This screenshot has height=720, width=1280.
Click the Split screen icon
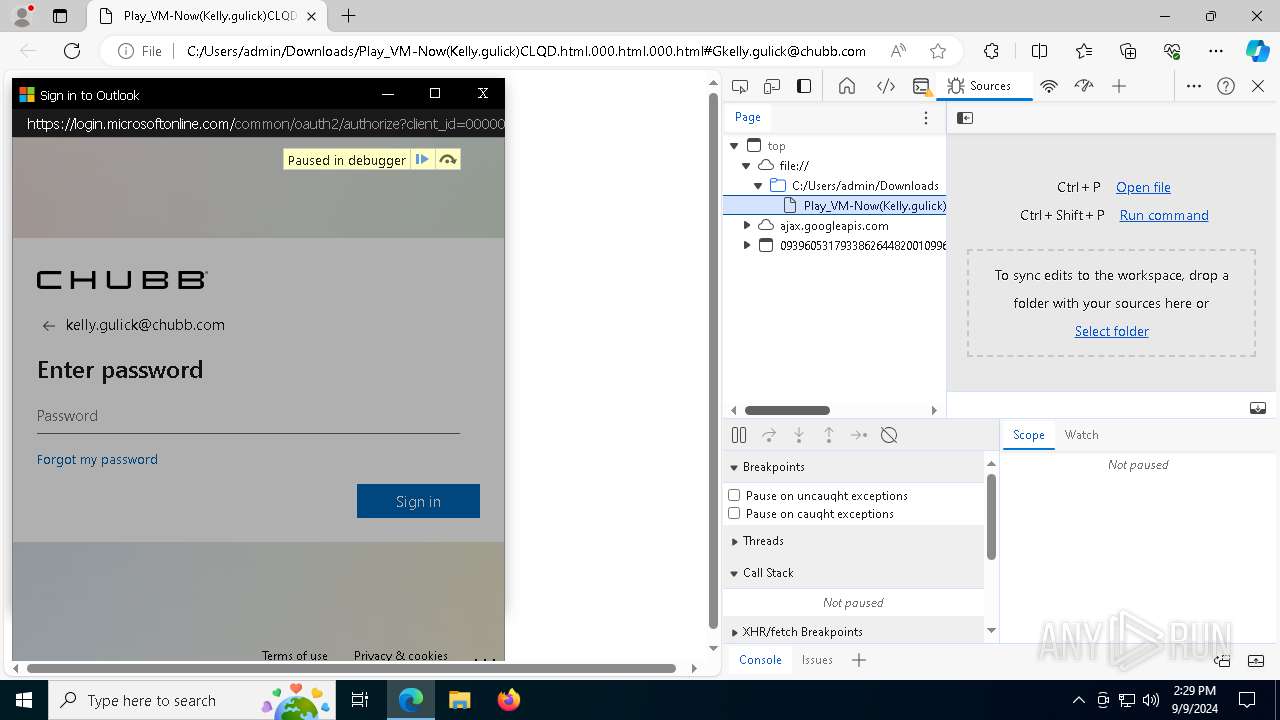1039,51
